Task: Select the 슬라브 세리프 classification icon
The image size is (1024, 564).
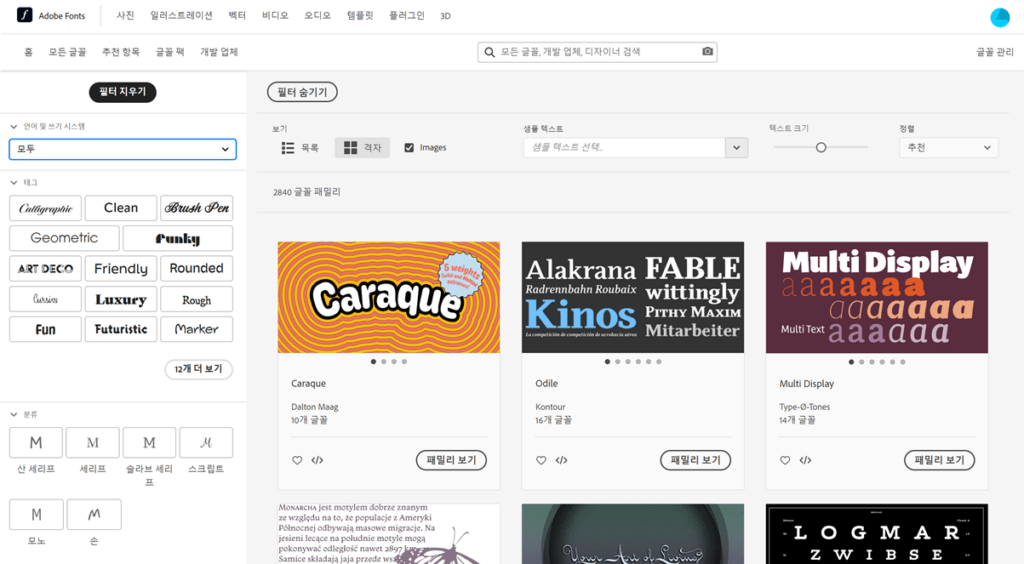Action: (150, 443)
